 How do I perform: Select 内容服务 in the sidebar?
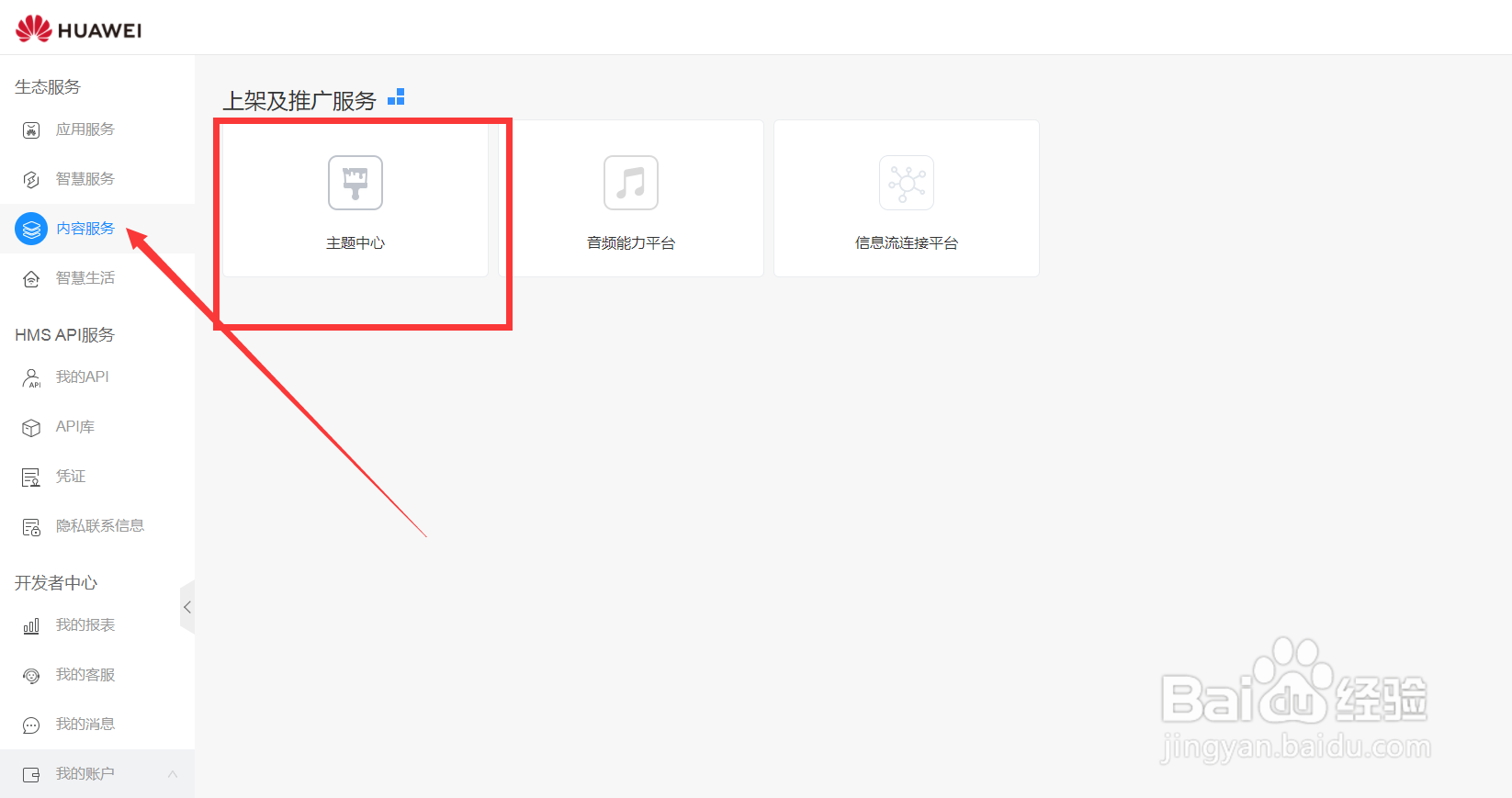pyautogui.click(x=85, y=229)
